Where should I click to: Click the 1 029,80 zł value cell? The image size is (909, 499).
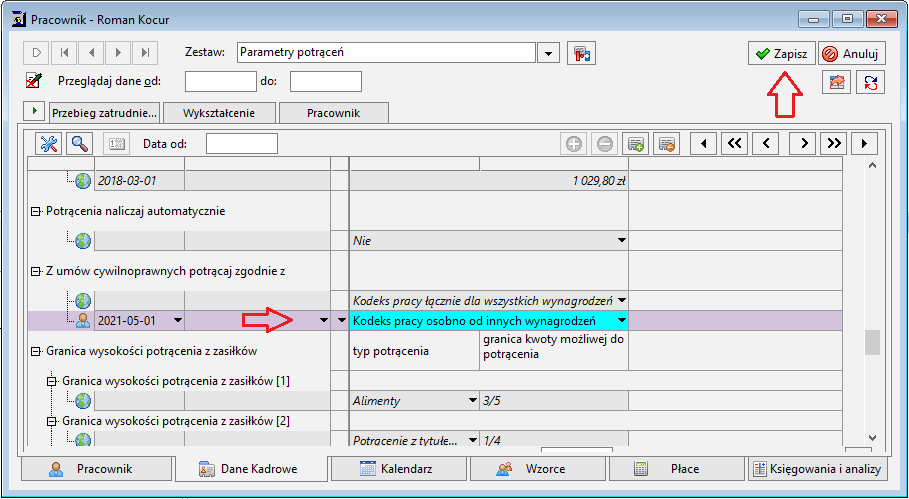[x=489, y=181]
